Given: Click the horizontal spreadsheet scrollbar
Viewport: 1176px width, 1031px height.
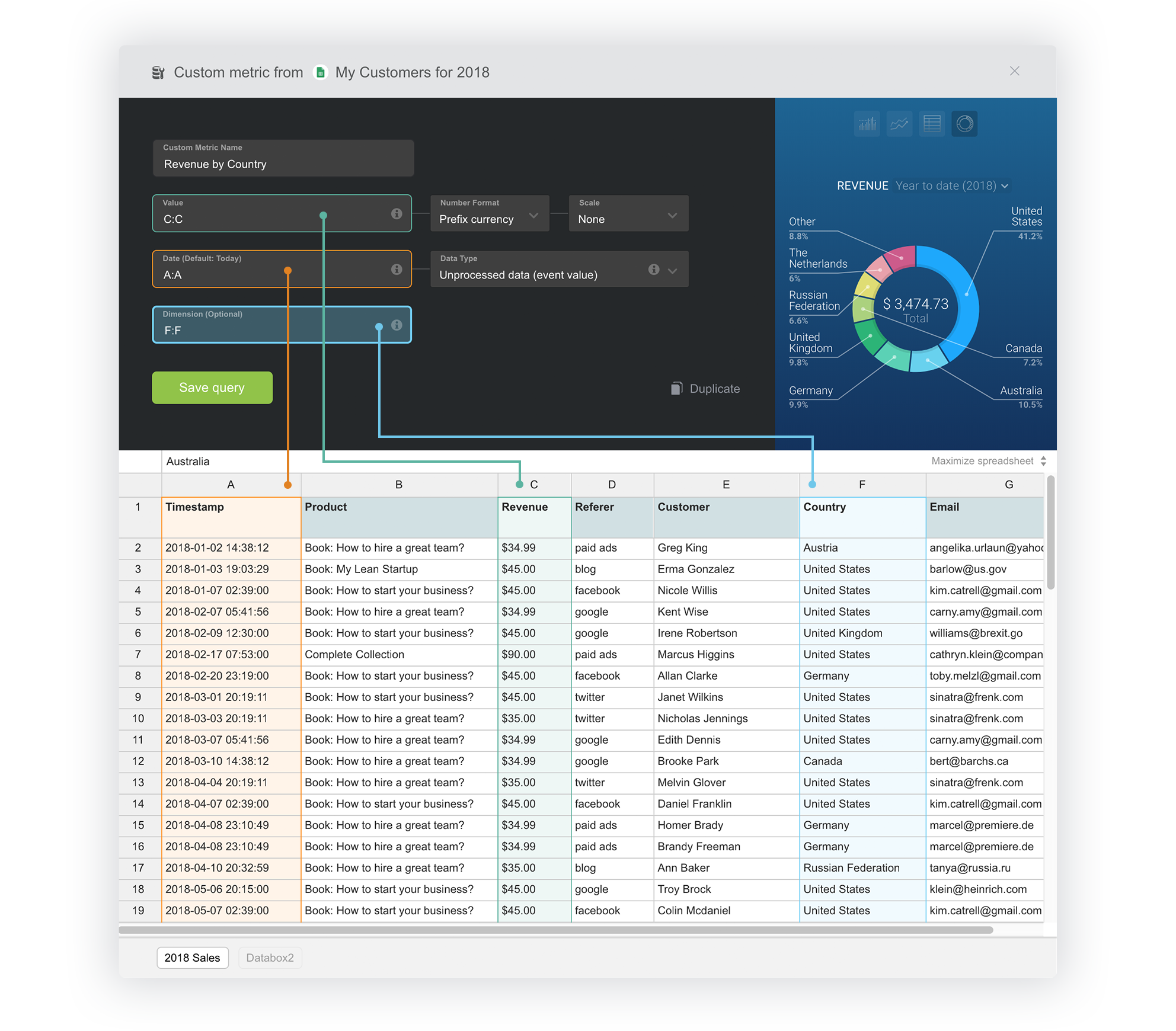Looking at the screenshot, I should (555, 930).
